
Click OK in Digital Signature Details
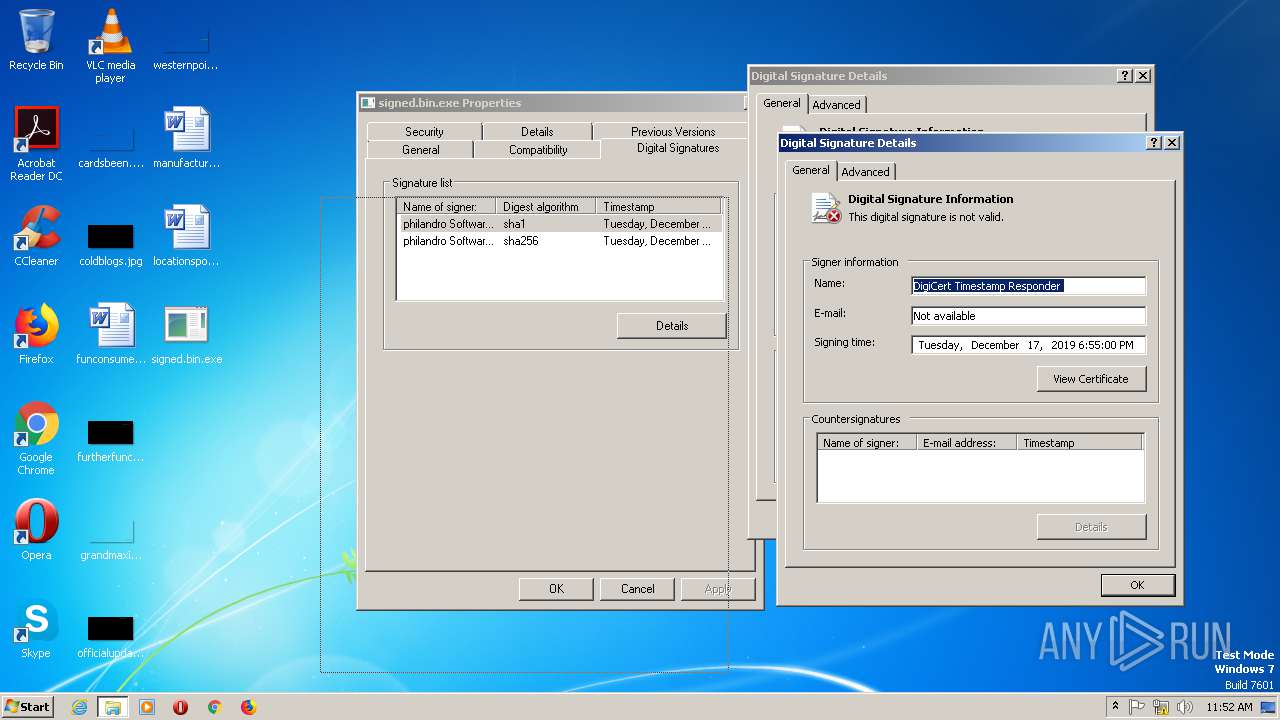[x=1137, y=585]
